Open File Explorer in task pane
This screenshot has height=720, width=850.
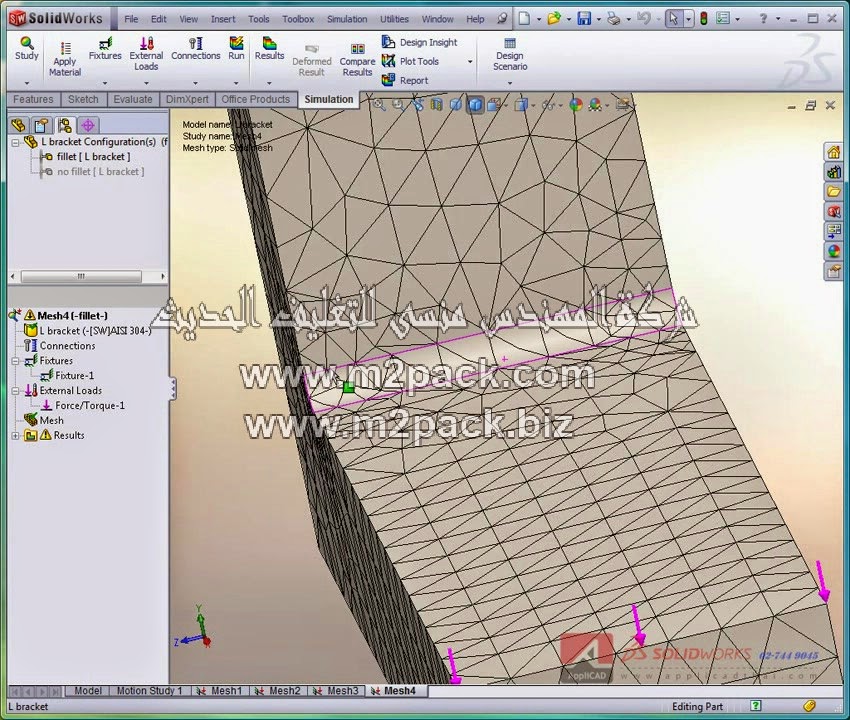834,191
